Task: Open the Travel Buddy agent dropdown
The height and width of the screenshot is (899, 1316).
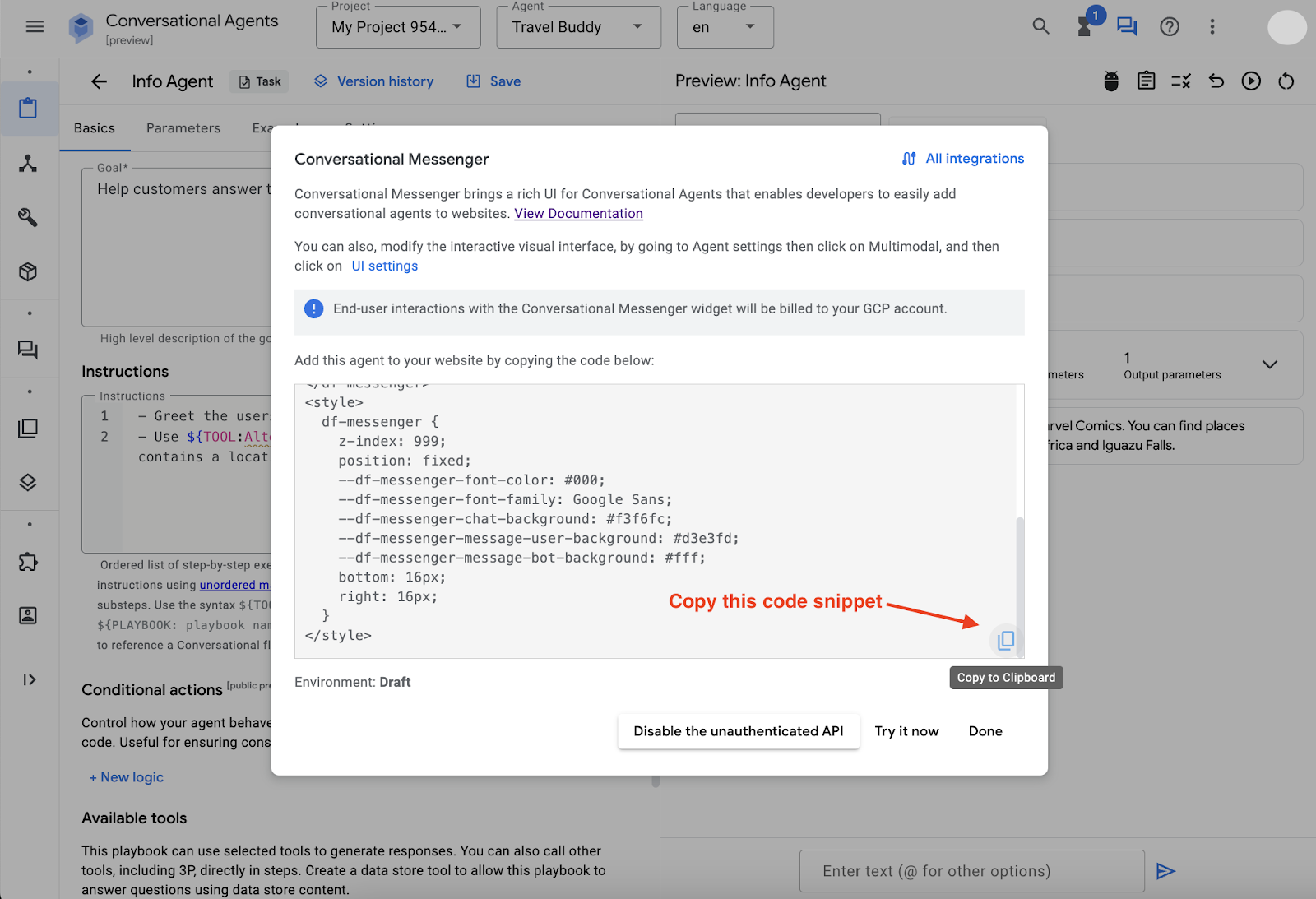Action: coord(578,27)
